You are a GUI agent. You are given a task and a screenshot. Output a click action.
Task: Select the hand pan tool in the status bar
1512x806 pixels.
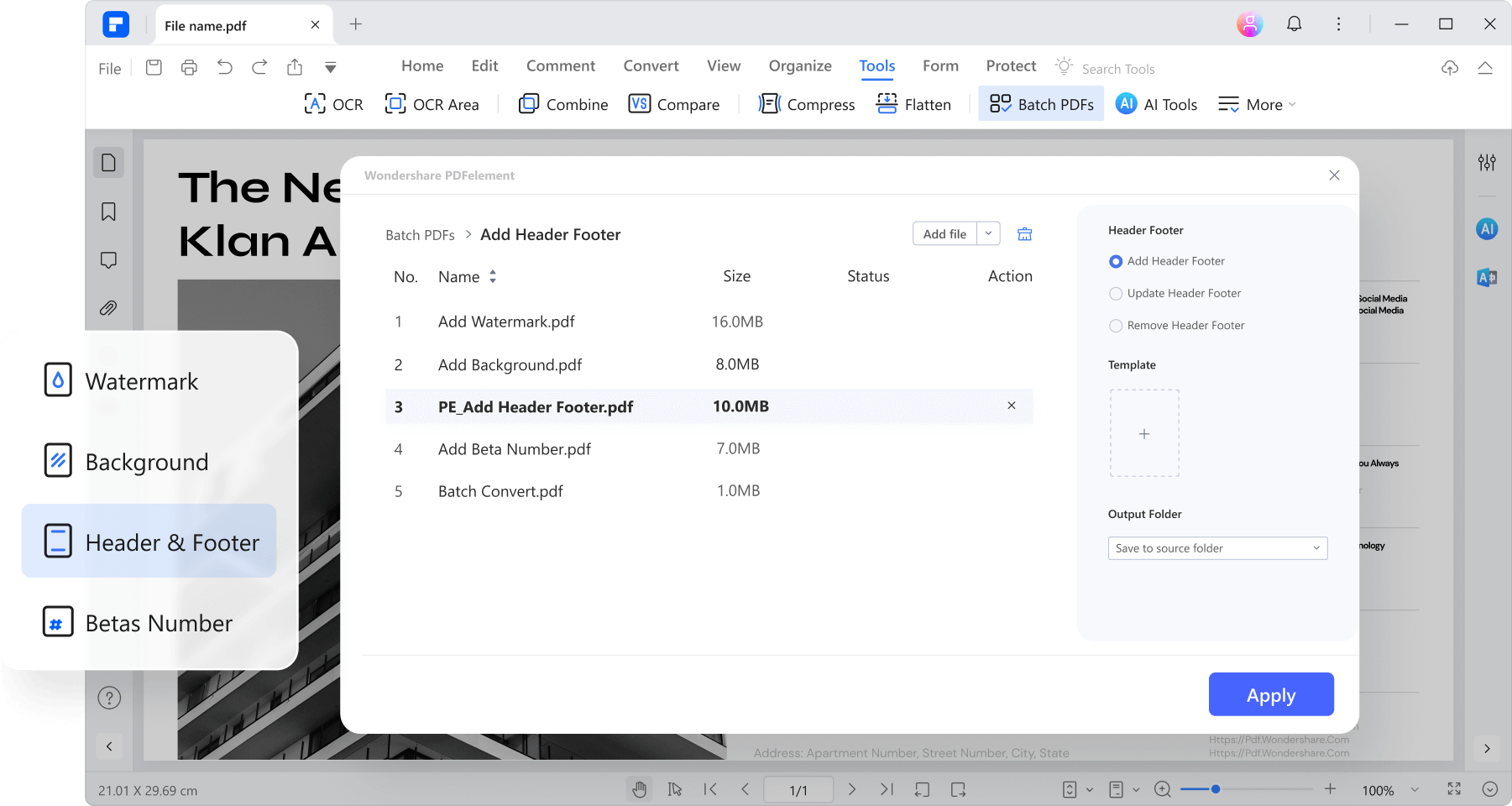(x=640, y=789)
